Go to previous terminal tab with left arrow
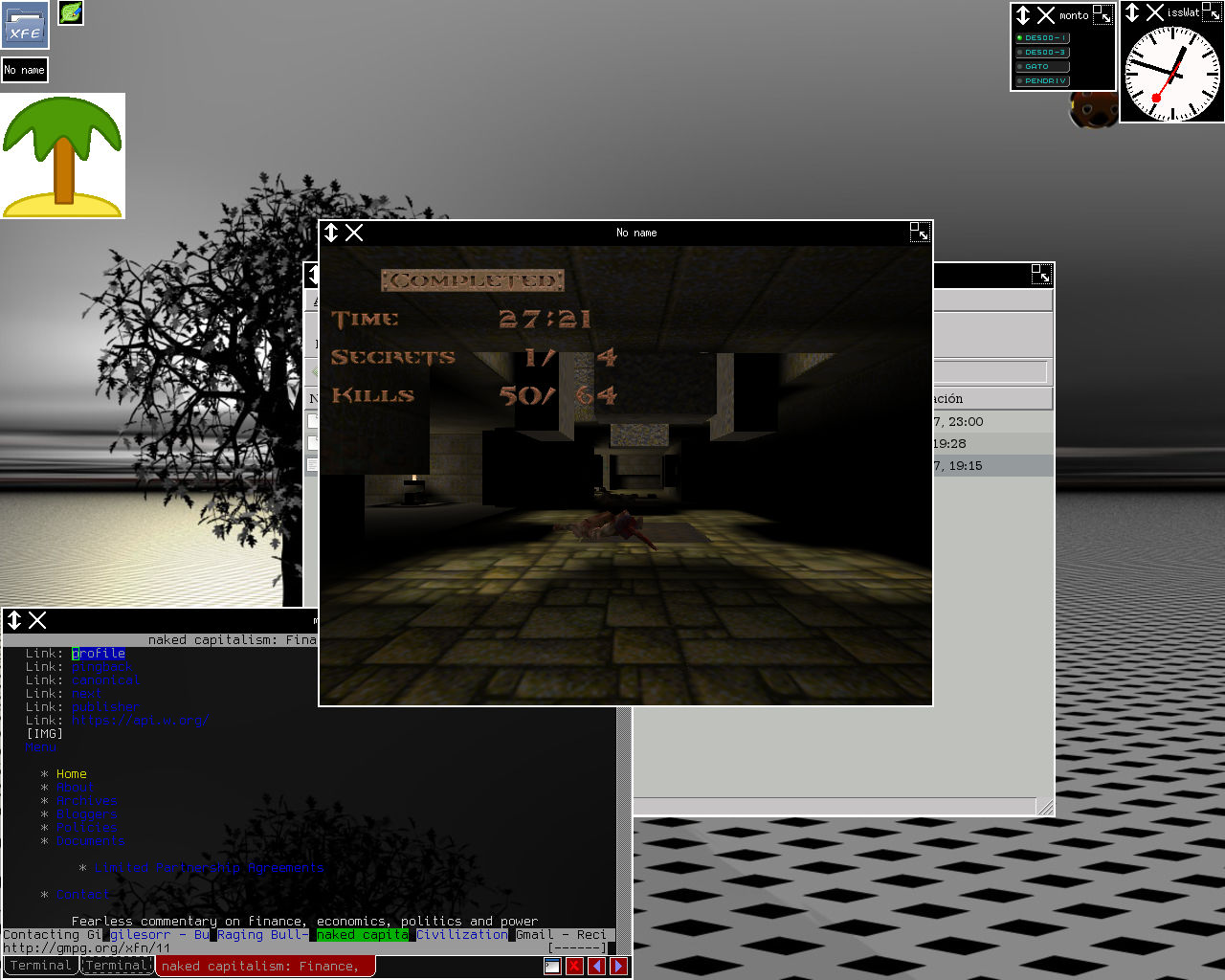Viewport: 1225px width, 980px height. [x=597, y=967]
